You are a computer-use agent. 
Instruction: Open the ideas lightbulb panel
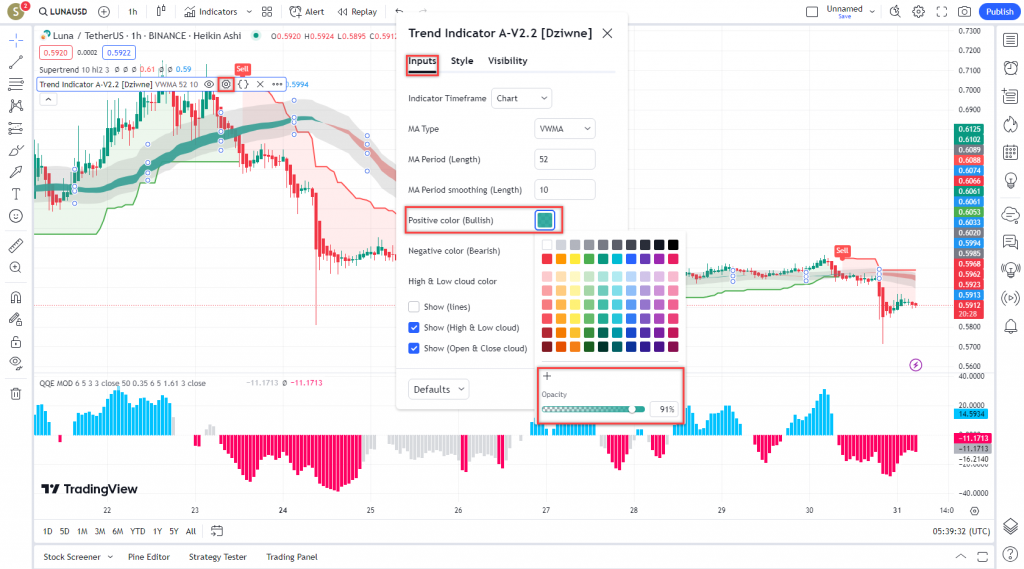tap(1010, 180)
